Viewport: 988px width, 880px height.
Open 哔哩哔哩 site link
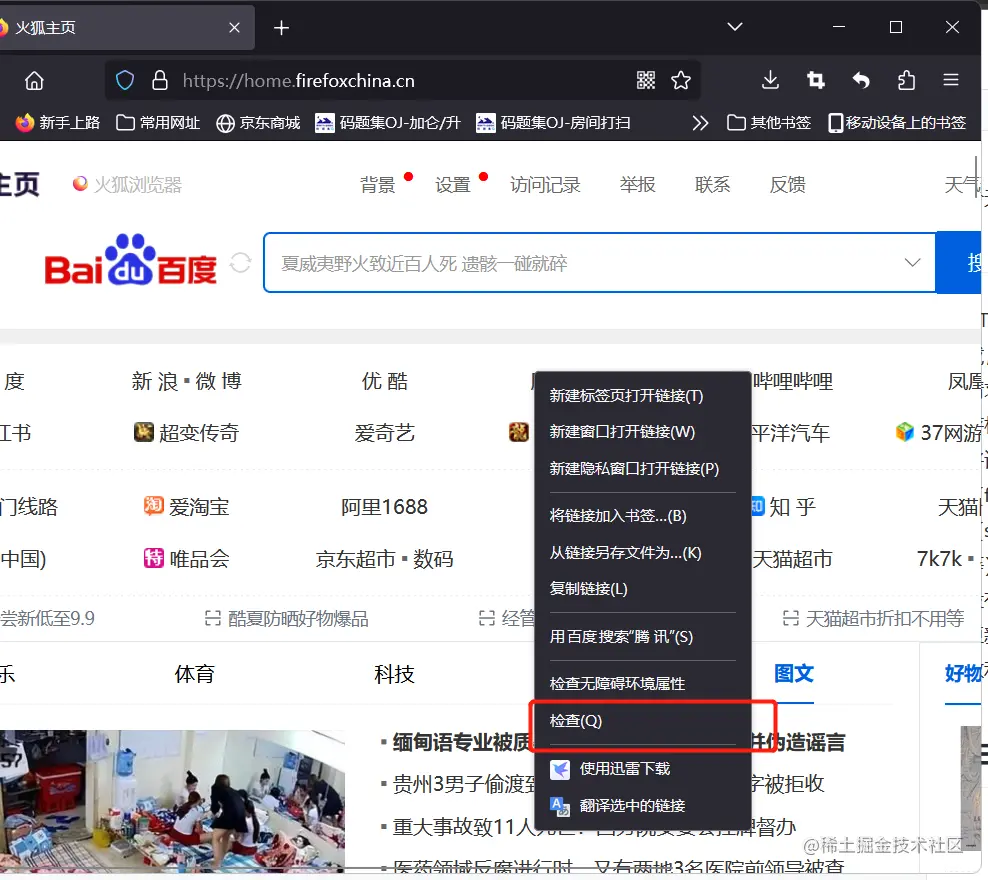coord(793,381)
